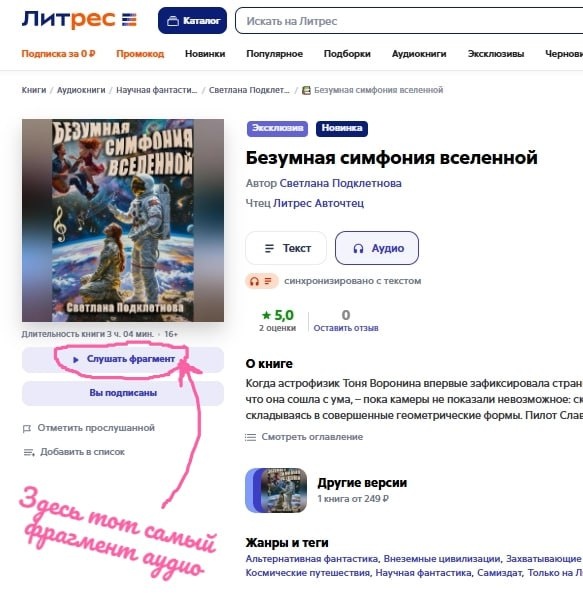Click the headphones sync badge icon
This screenshot has height=608, width=583.
coord(262,281)
